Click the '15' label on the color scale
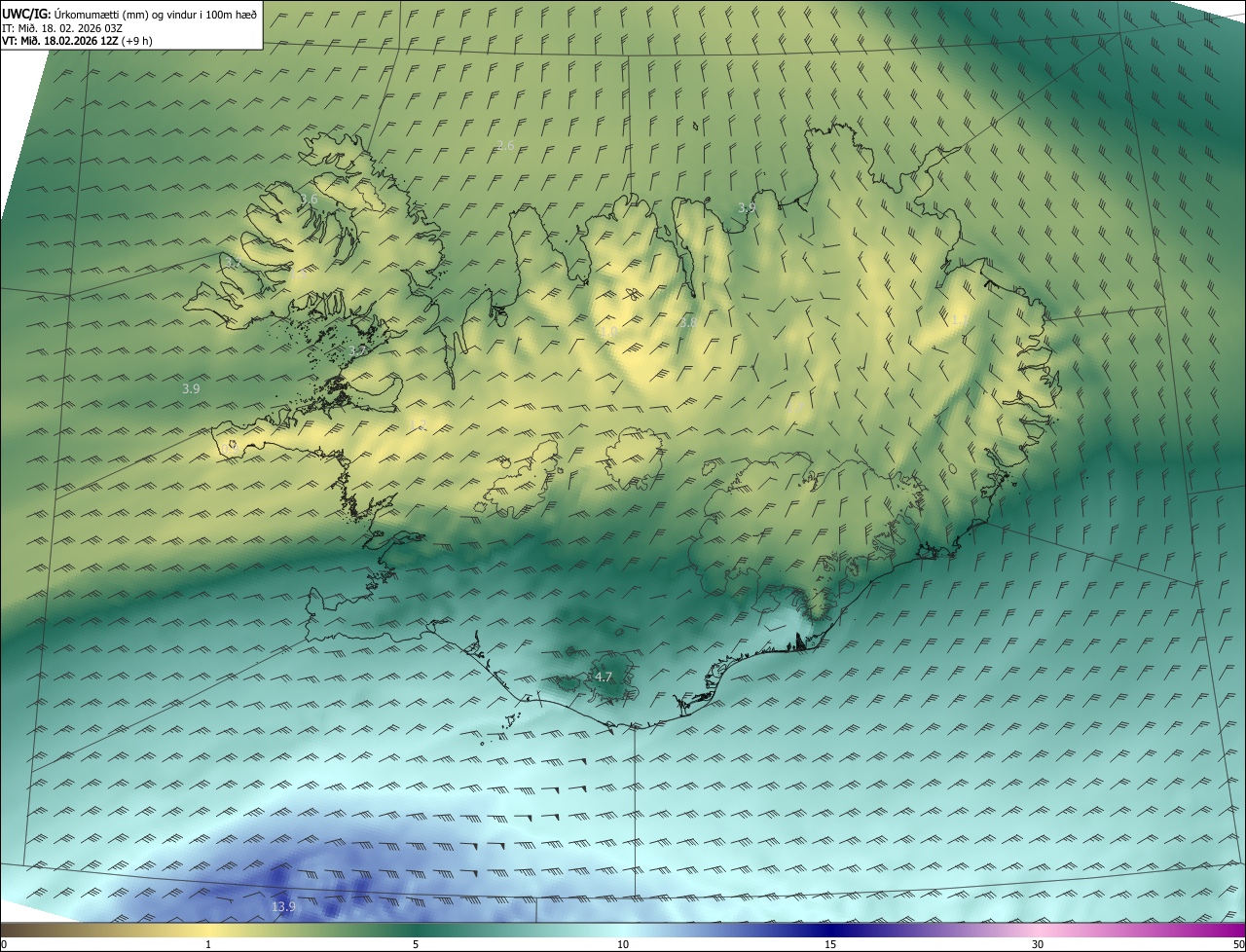1246x952 pixels. pos(830,944)
